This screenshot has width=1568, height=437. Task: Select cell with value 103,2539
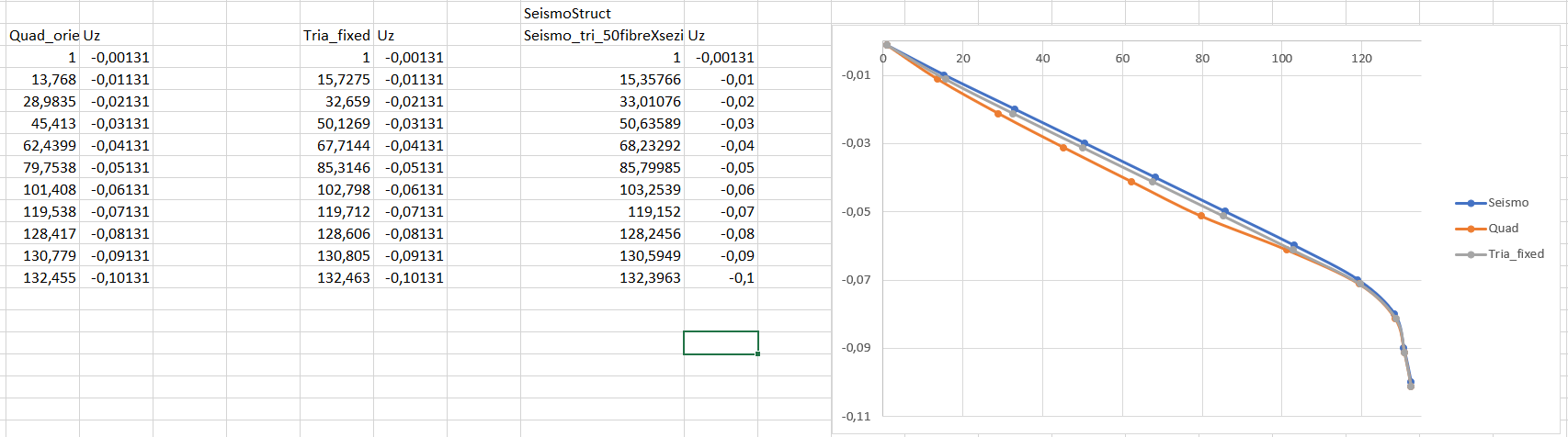click(603, 189)
